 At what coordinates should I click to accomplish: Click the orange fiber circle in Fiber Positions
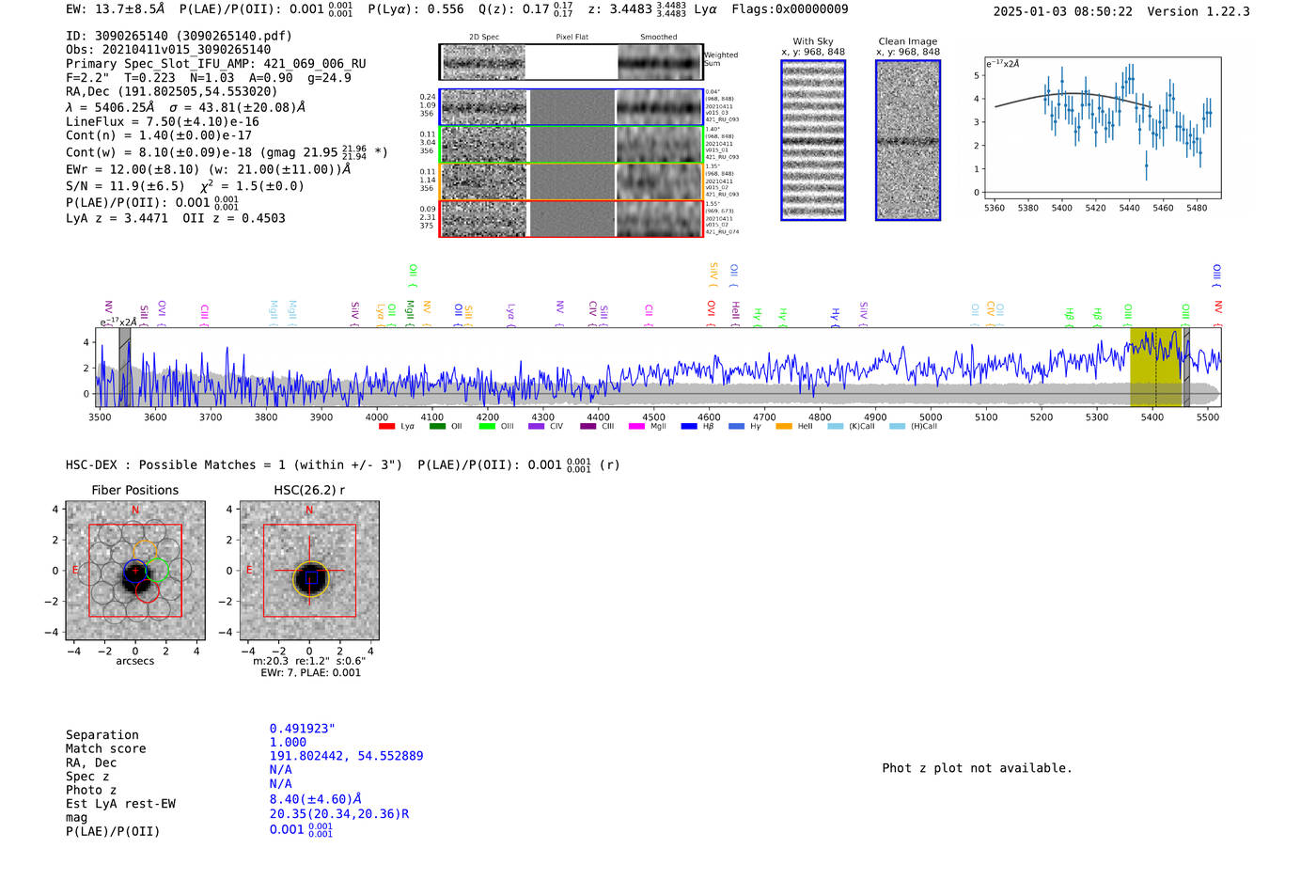145,550
